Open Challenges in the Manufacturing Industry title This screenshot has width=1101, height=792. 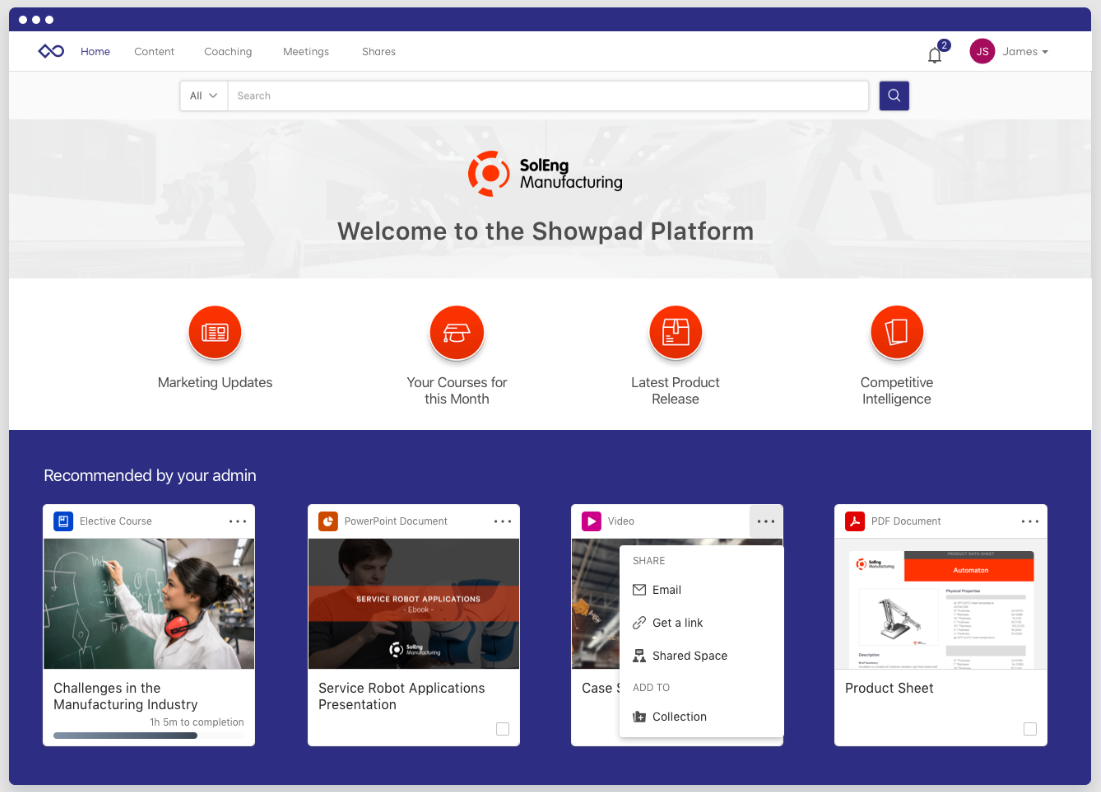[x=126, y=697]
